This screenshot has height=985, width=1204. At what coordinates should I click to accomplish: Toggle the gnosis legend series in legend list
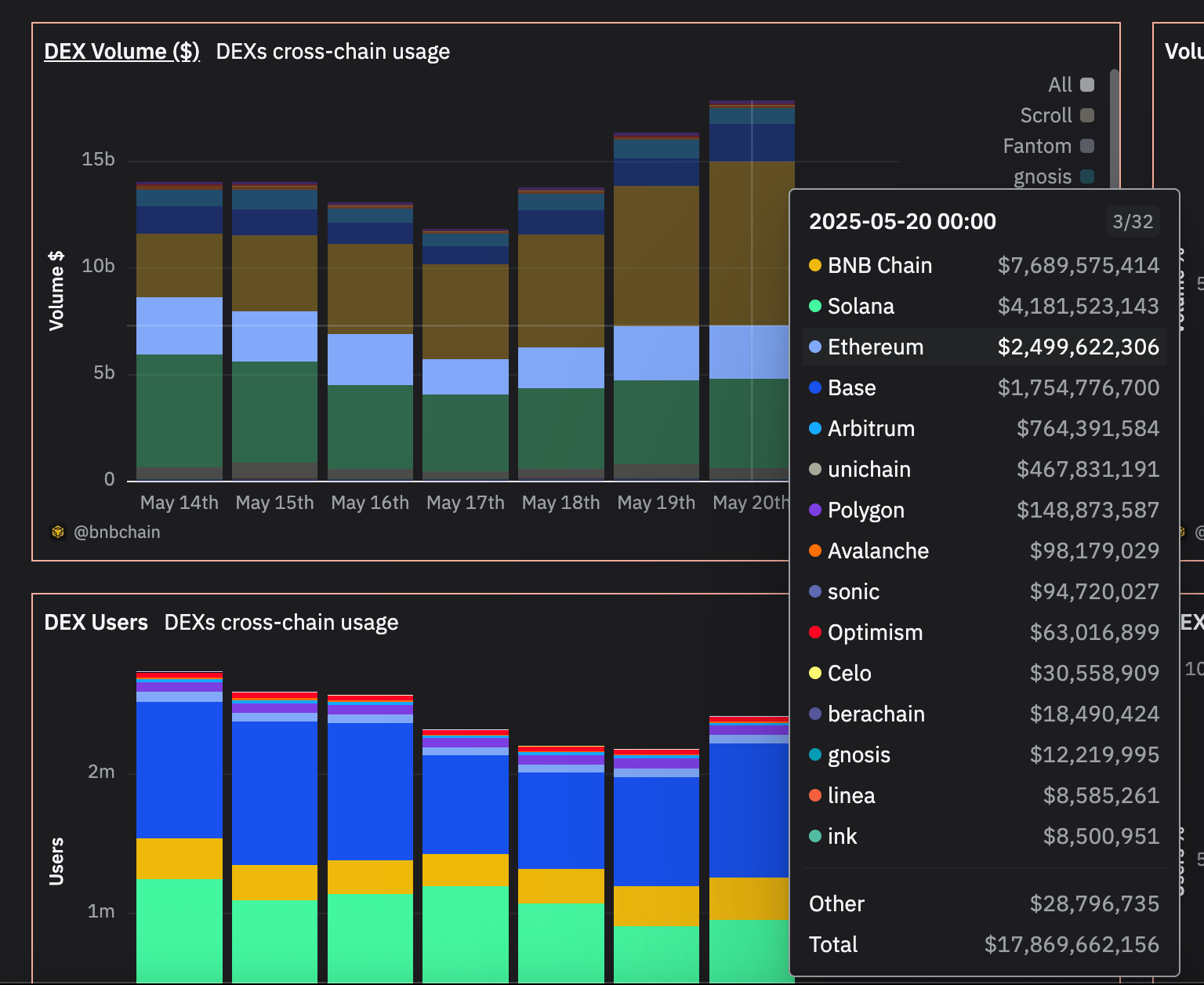pyautogui.click(x=1087, y=176)
